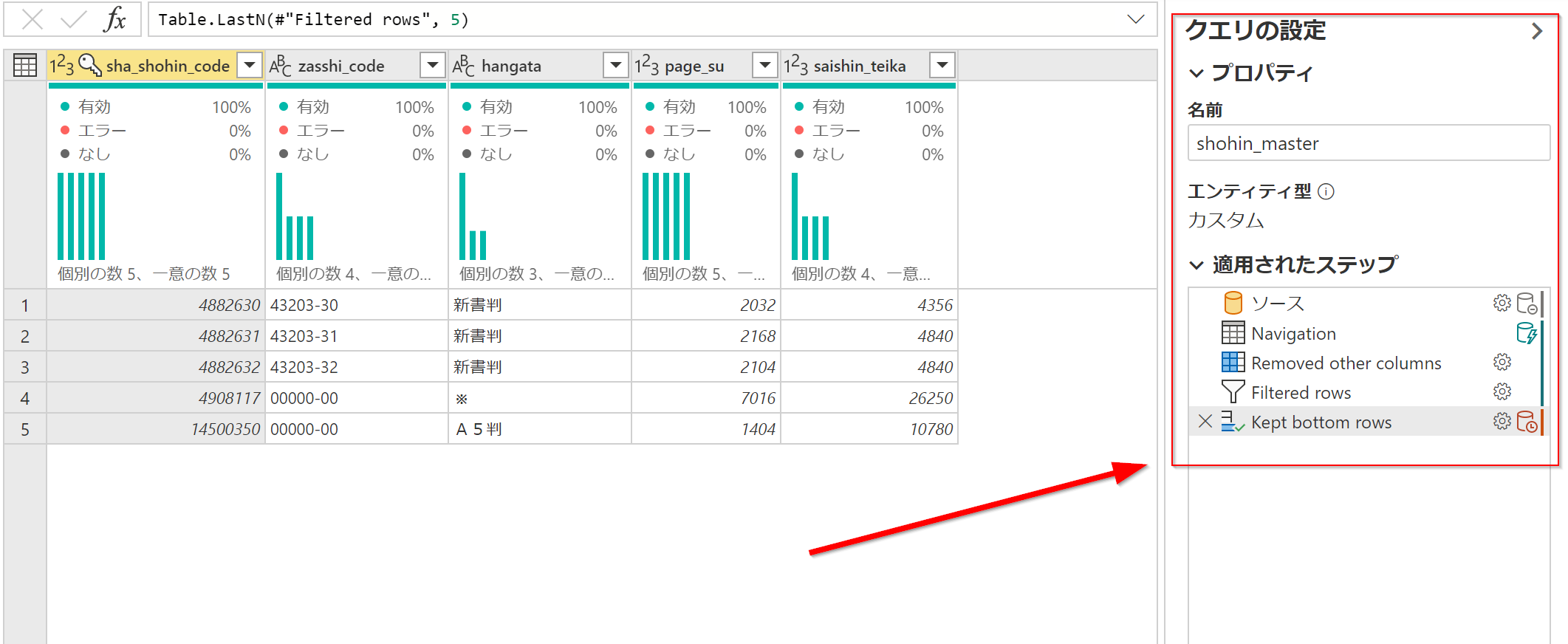Click page_su column distribution chart
This screenshot has height=644, width=1568.
pyautogui.click(x=666, y=216)
